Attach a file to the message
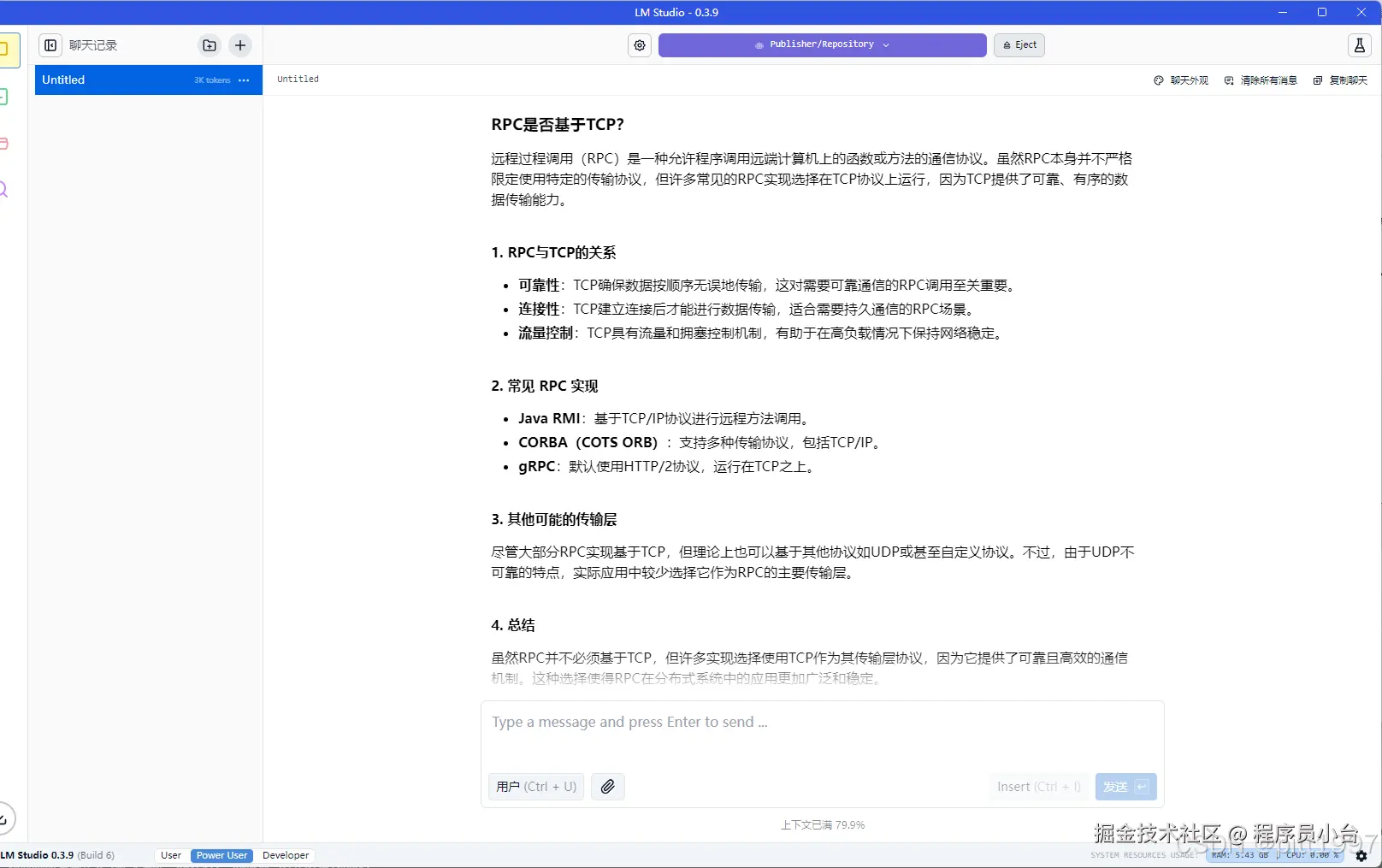 point(607,787)
